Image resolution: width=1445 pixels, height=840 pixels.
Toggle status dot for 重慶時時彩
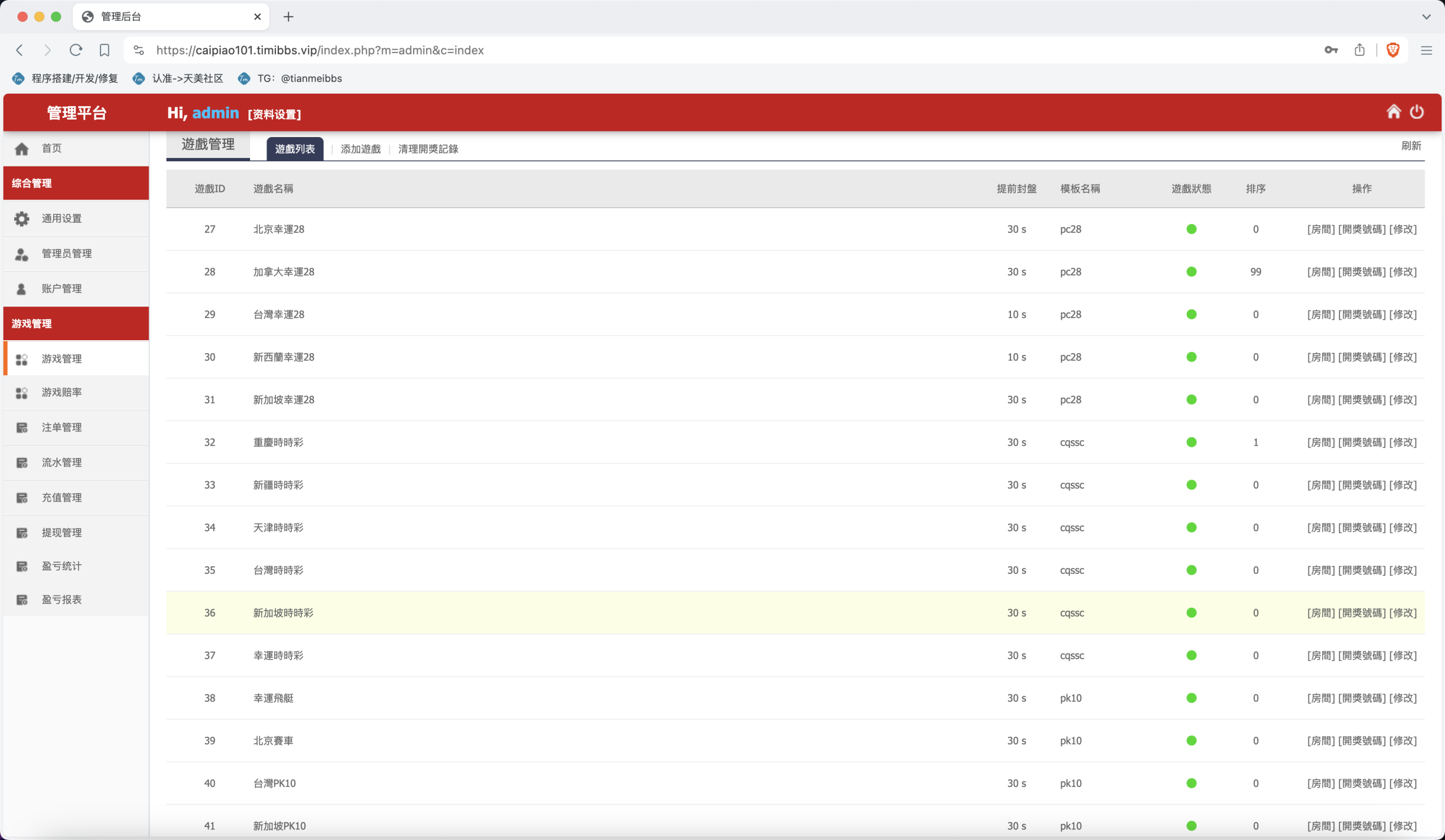[1192, 442]
